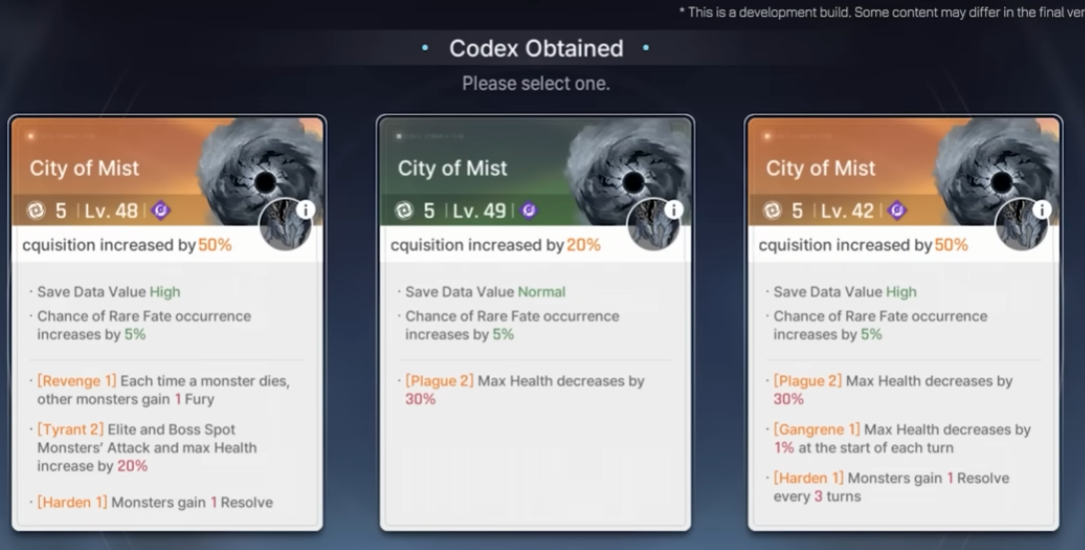Click the [Gangrene 1] modifier tag
This screenshot has width=1085, height=550.
(817, 430)
